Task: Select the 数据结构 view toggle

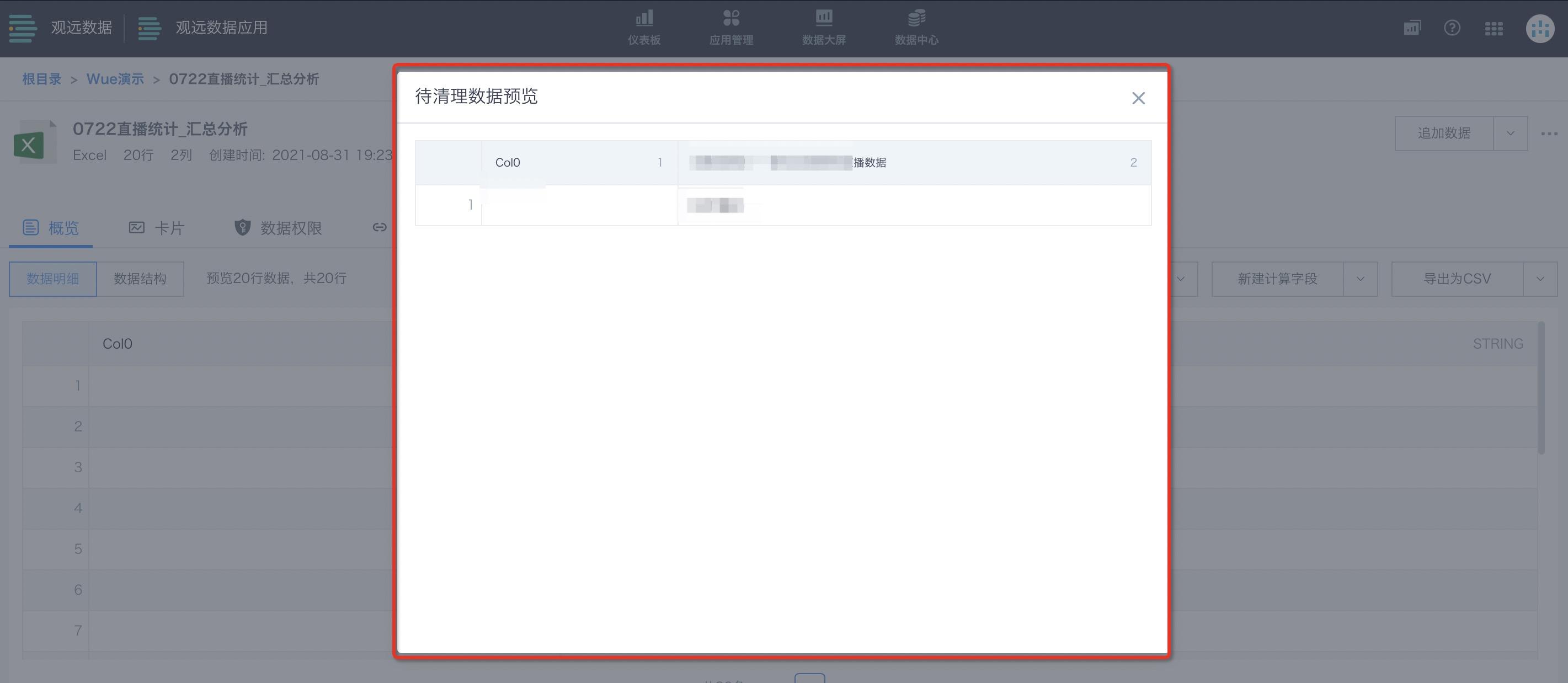Action: [x=140, y=279]
